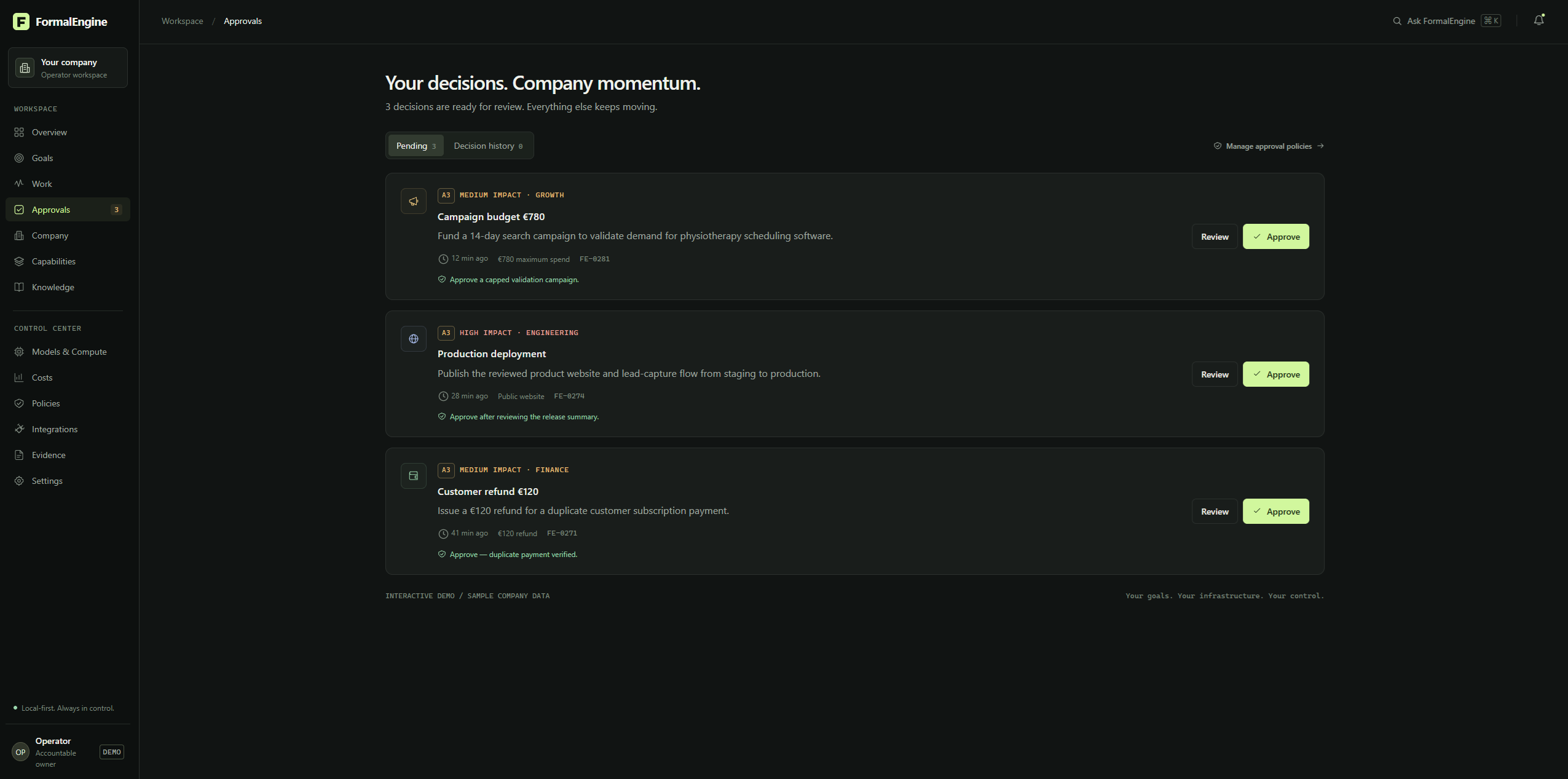Viewport: 1568px width, 779px height.
Task: Review the Production deployment request
Action: [x=1215, y=374]
